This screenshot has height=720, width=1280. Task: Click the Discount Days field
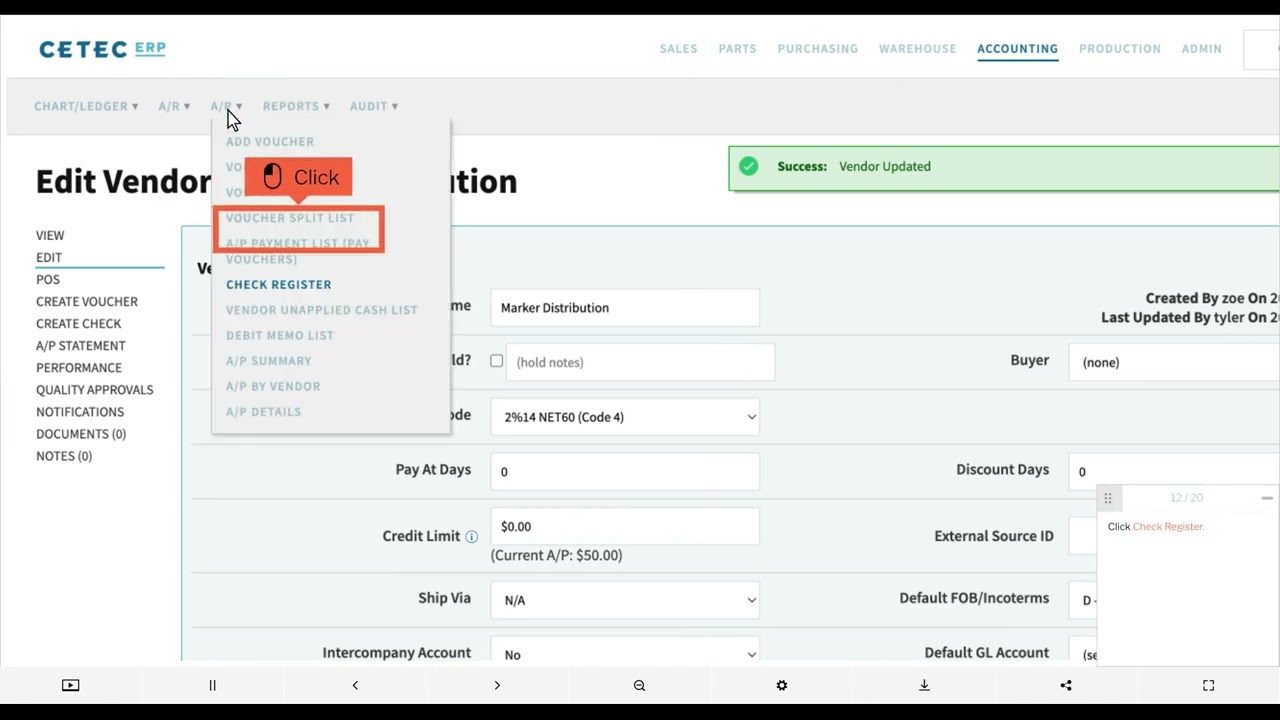tap(1174, 471)
